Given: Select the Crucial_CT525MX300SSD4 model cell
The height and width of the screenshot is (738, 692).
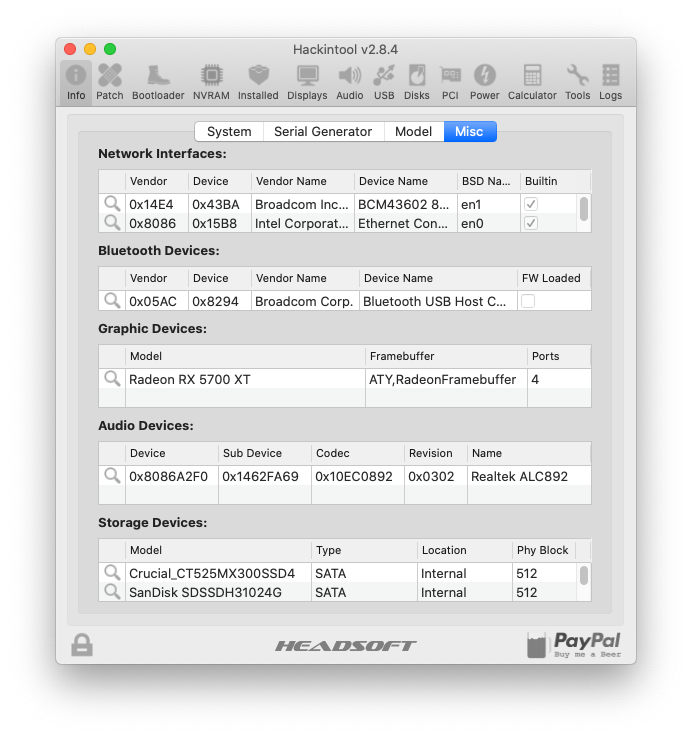Looking at the screenshot, I should 218,573.
